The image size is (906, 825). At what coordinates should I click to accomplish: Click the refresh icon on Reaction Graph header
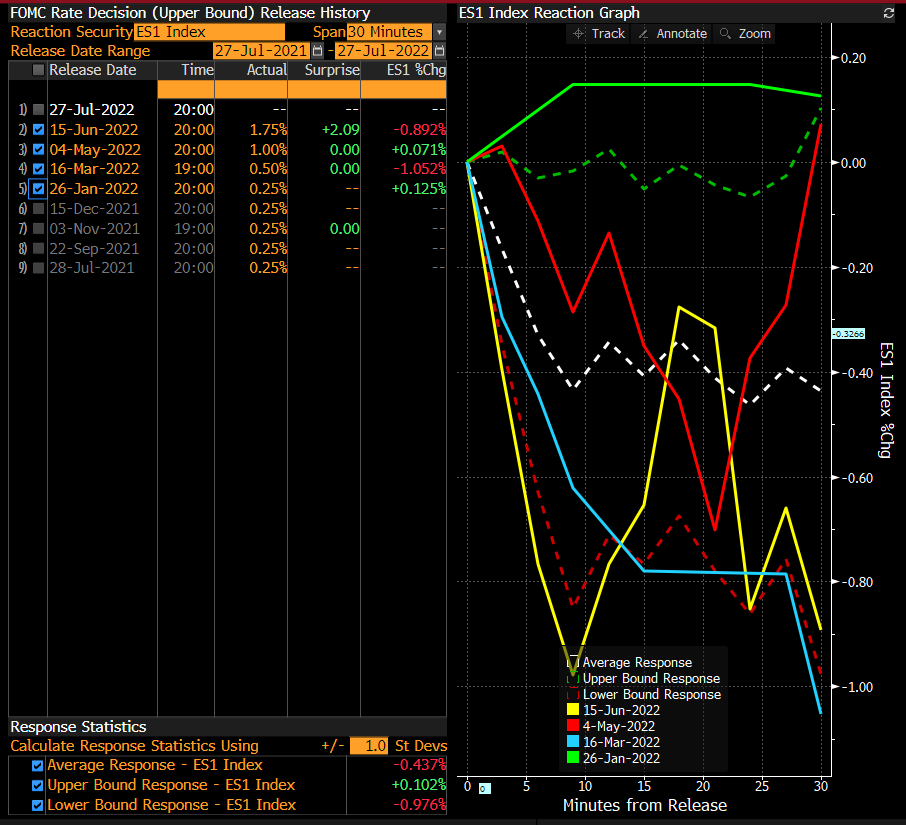point(889,13)
